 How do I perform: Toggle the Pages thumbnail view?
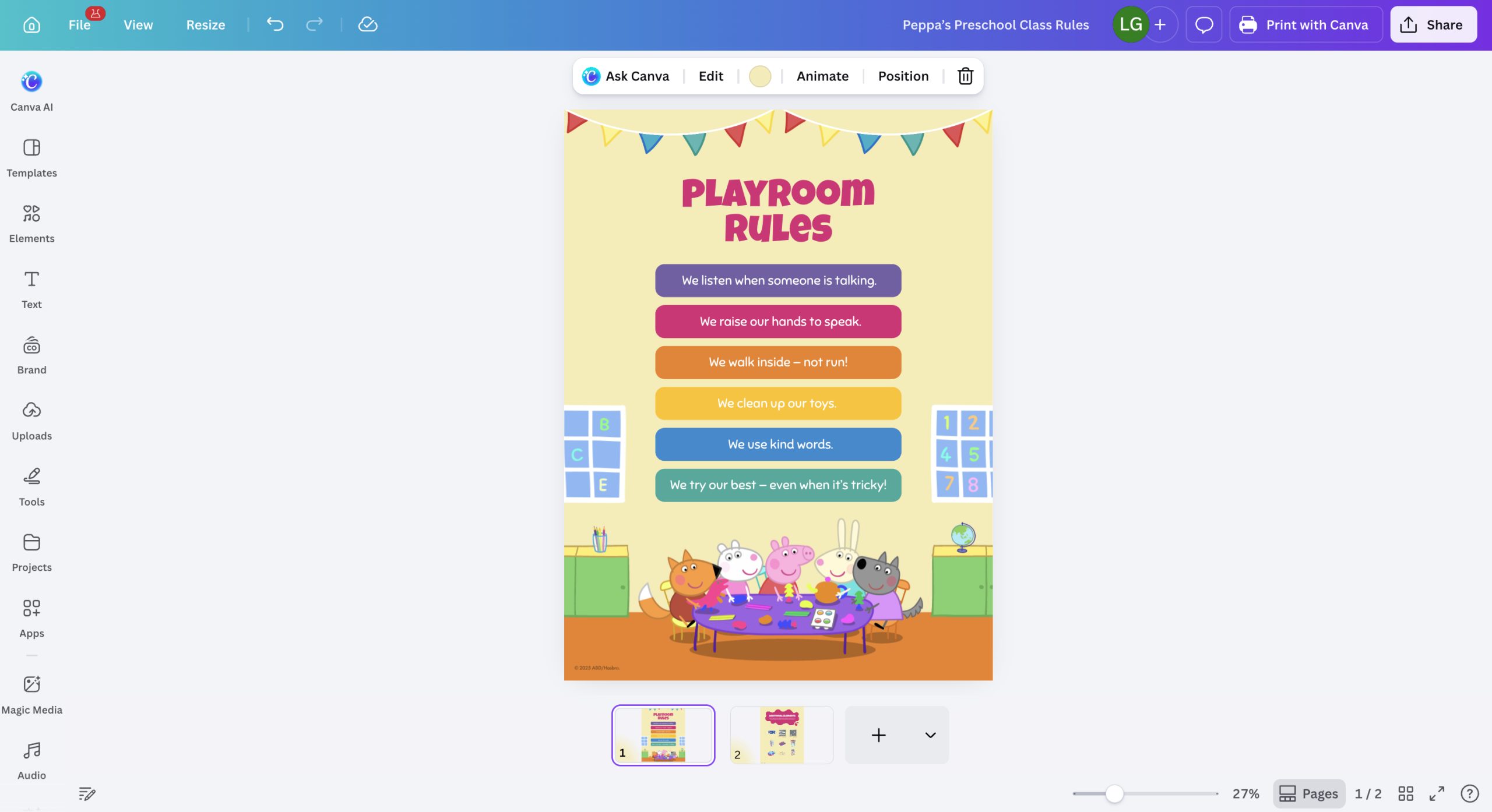[x=1309, y=793]
